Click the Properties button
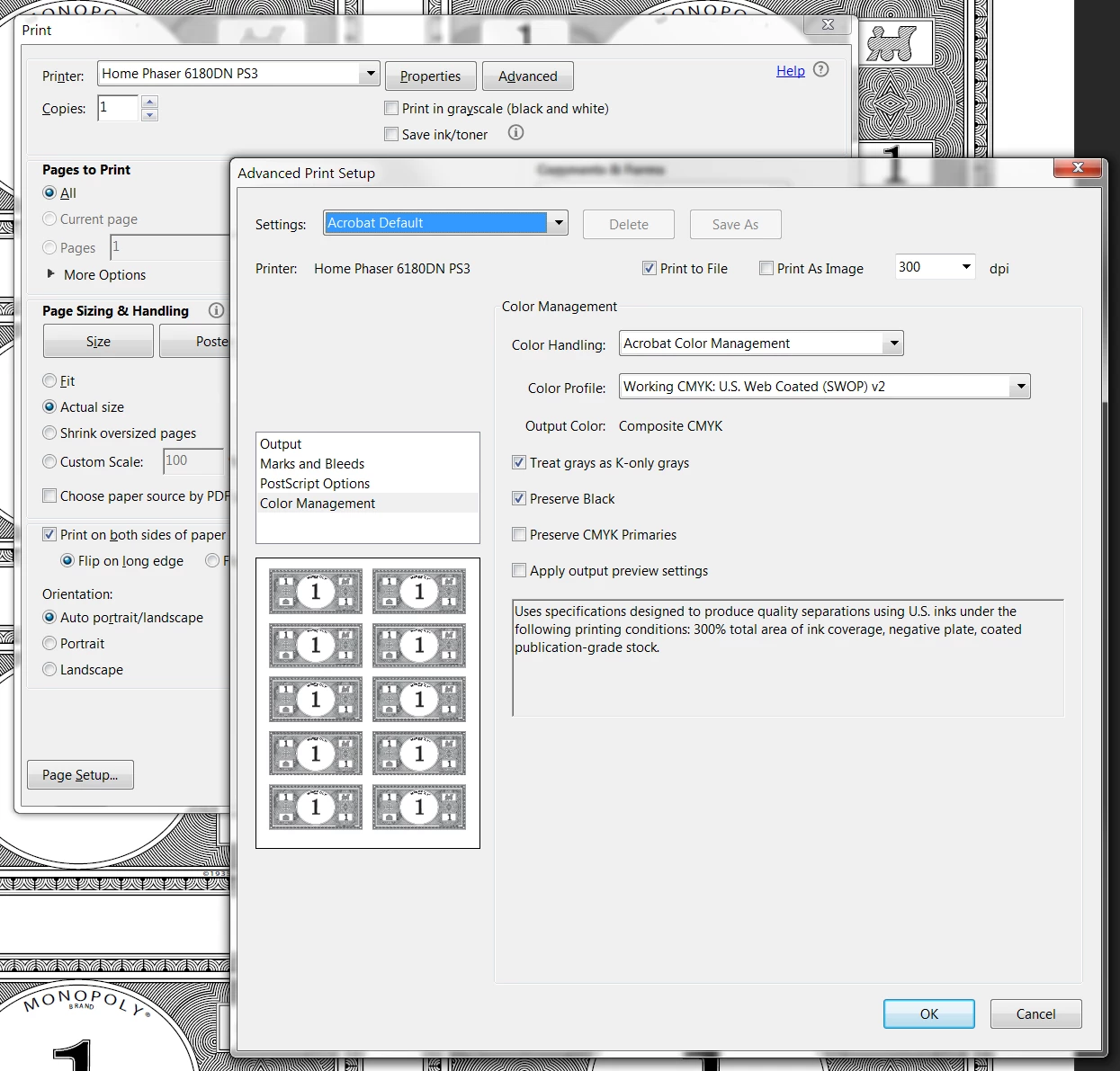Image resolution: width=1120 pixels, height=1071 pixels. pos(430,76)
